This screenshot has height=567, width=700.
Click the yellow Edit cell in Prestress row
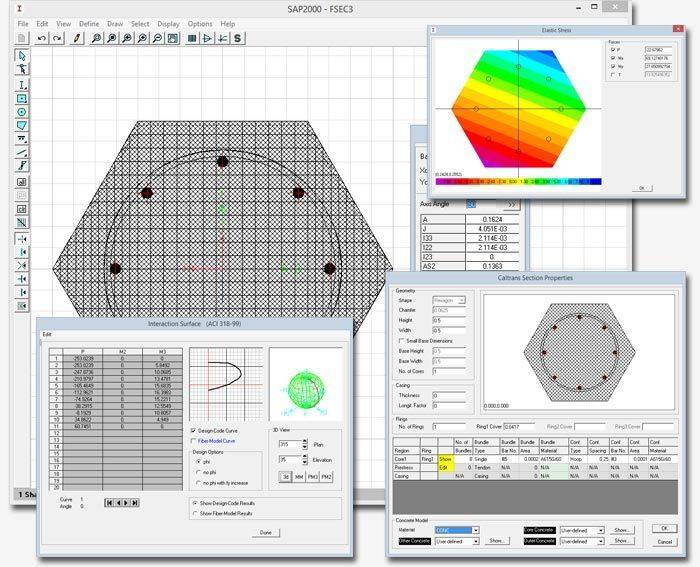click(x=446, y=467)
